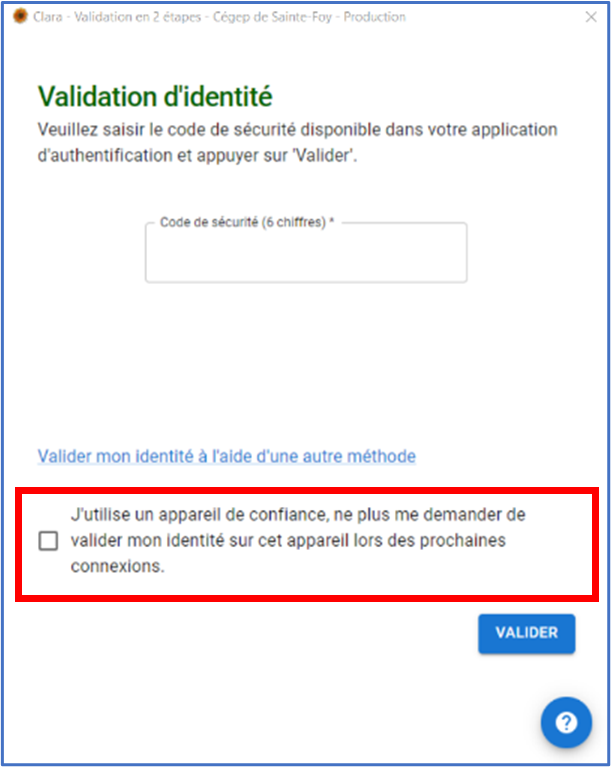Click the instruction text starting with "Veuillez saisir"
Image resolution: width=611 pixels, height=767 pixels.
pyautogui.click(x=297, y=131)
